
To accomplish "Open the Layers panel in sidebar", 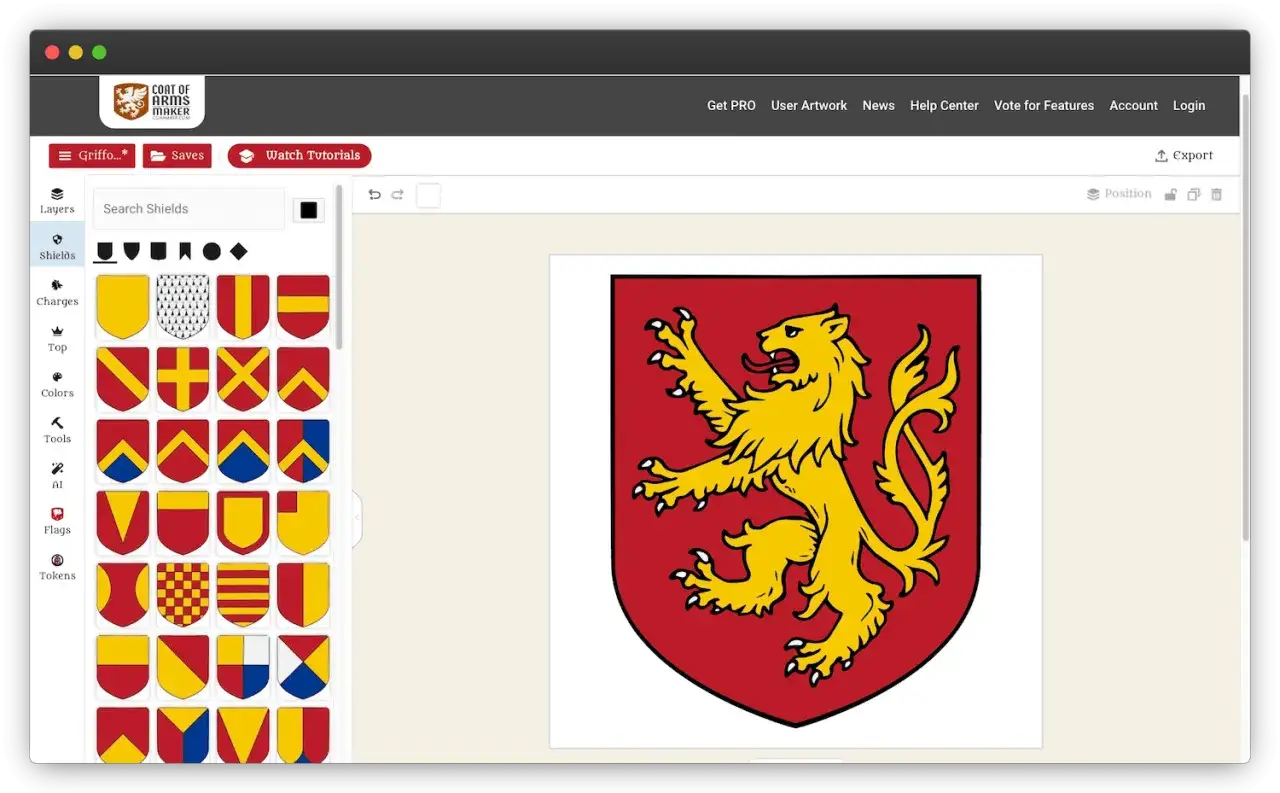I will click(57, 200).
